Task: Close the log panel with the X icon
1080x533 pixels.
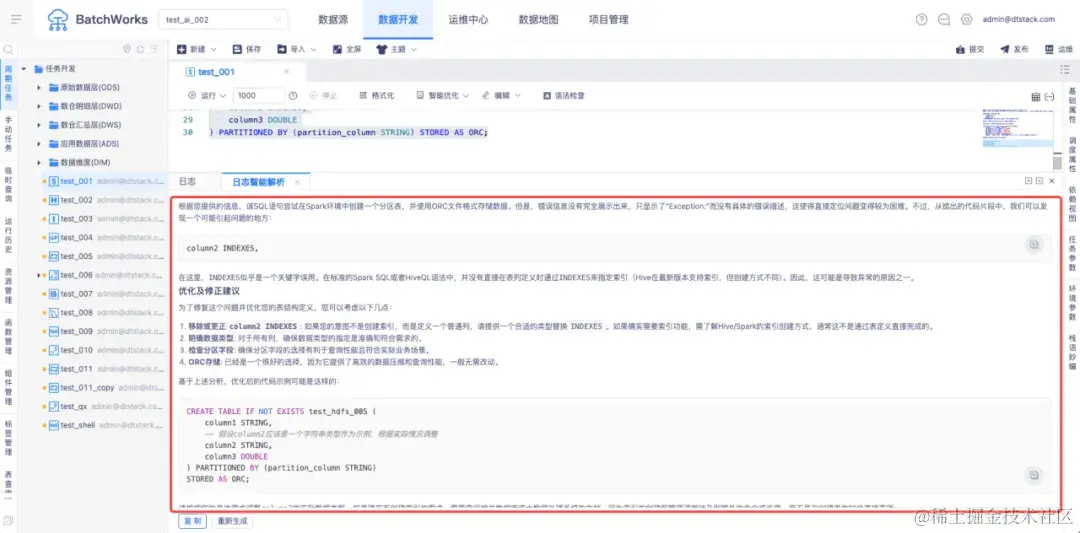Action: tap(1052, 181)
